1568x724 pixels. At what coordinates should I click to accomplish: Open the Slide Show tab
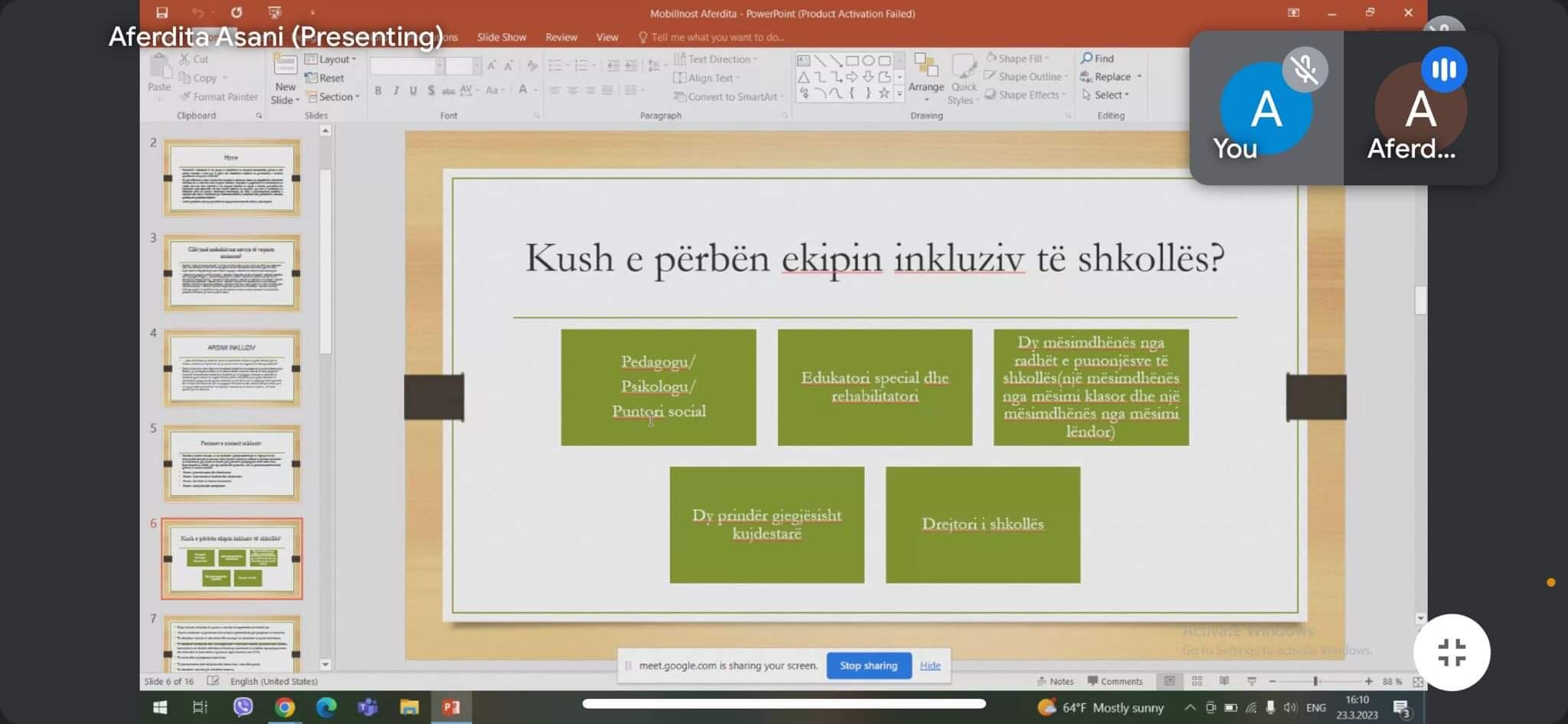click(501, 37)
